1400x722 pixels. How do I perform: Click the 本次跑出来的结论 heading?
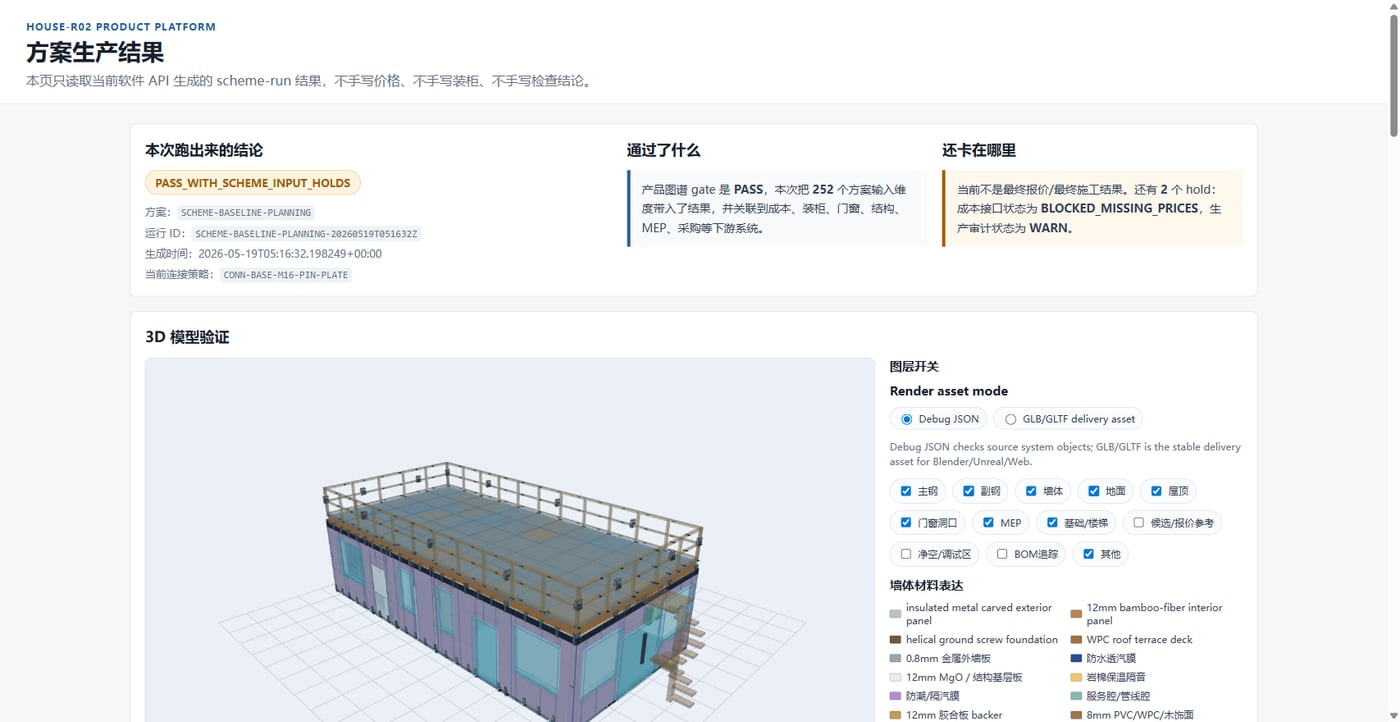click(204, 150)
